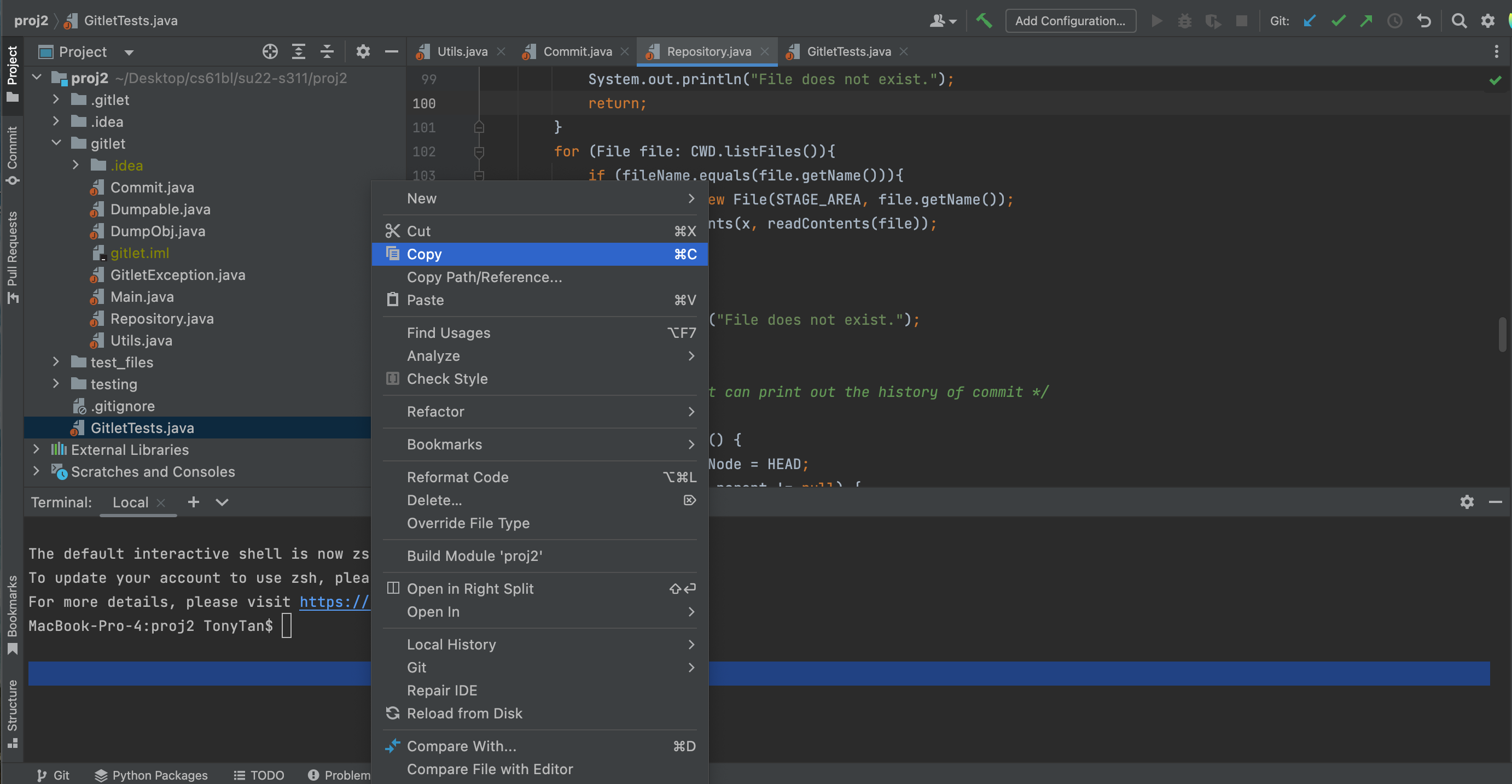Screen dimensions: 1512x784
Task: Open the Project view dropdown arrow
Action: [x=129, y=52]
